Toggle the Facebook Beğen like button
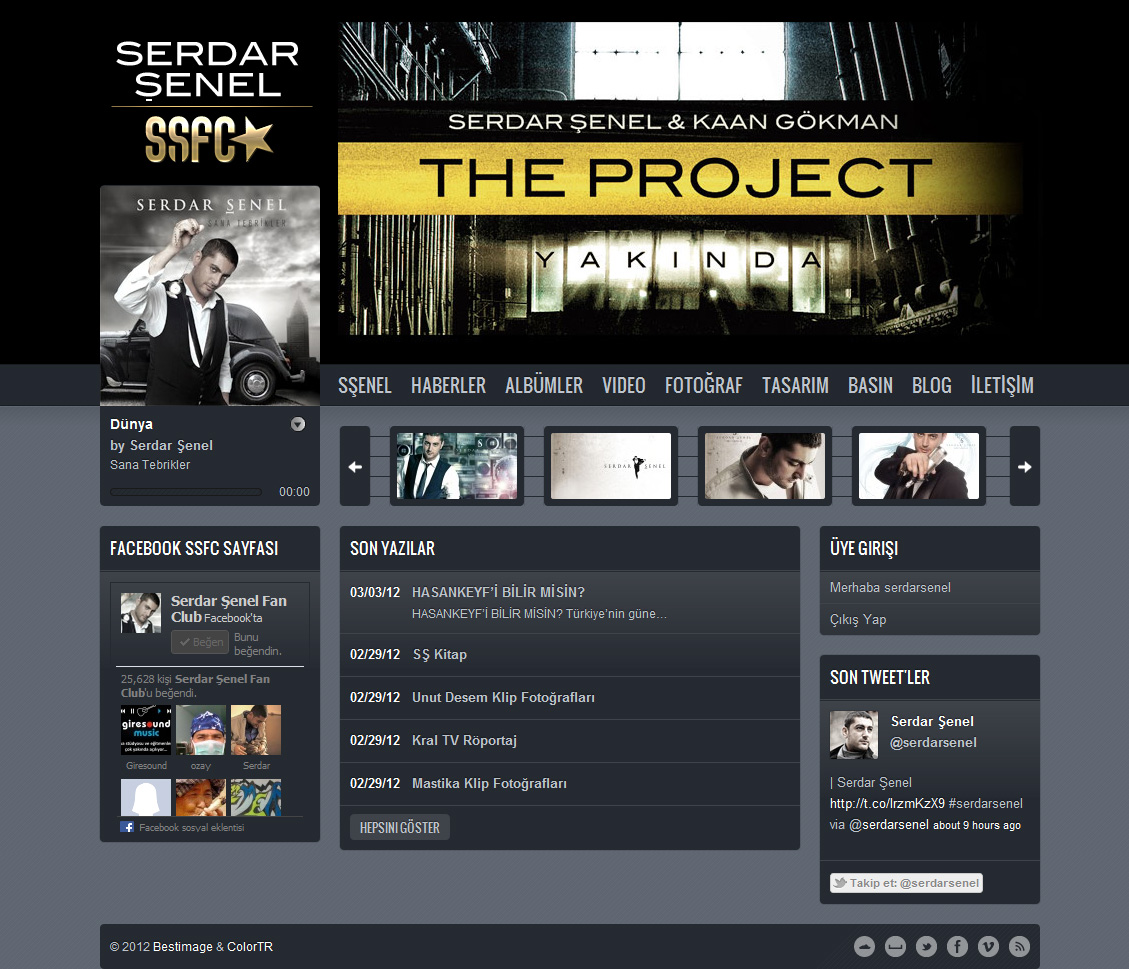This screenshot has width=1129, height=969. click(x=200, y=642)
